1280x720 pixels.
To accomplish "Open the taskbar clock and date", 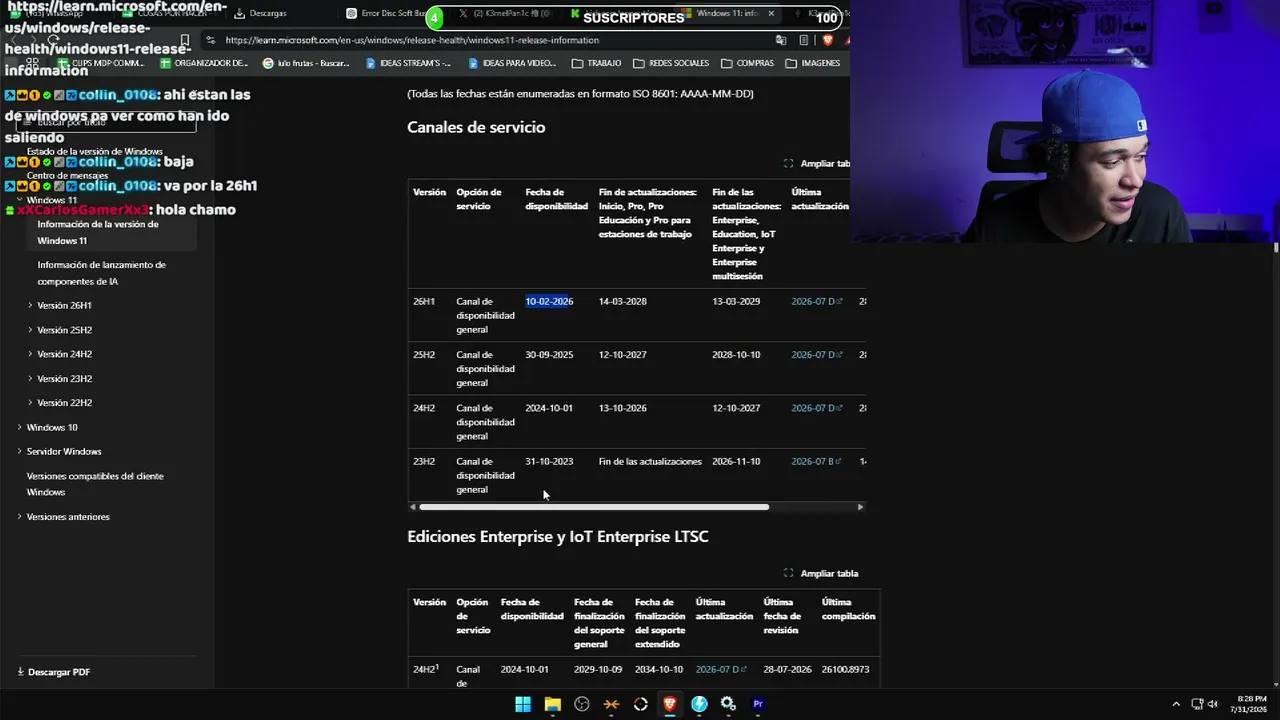I will [x=1251, y=704].
